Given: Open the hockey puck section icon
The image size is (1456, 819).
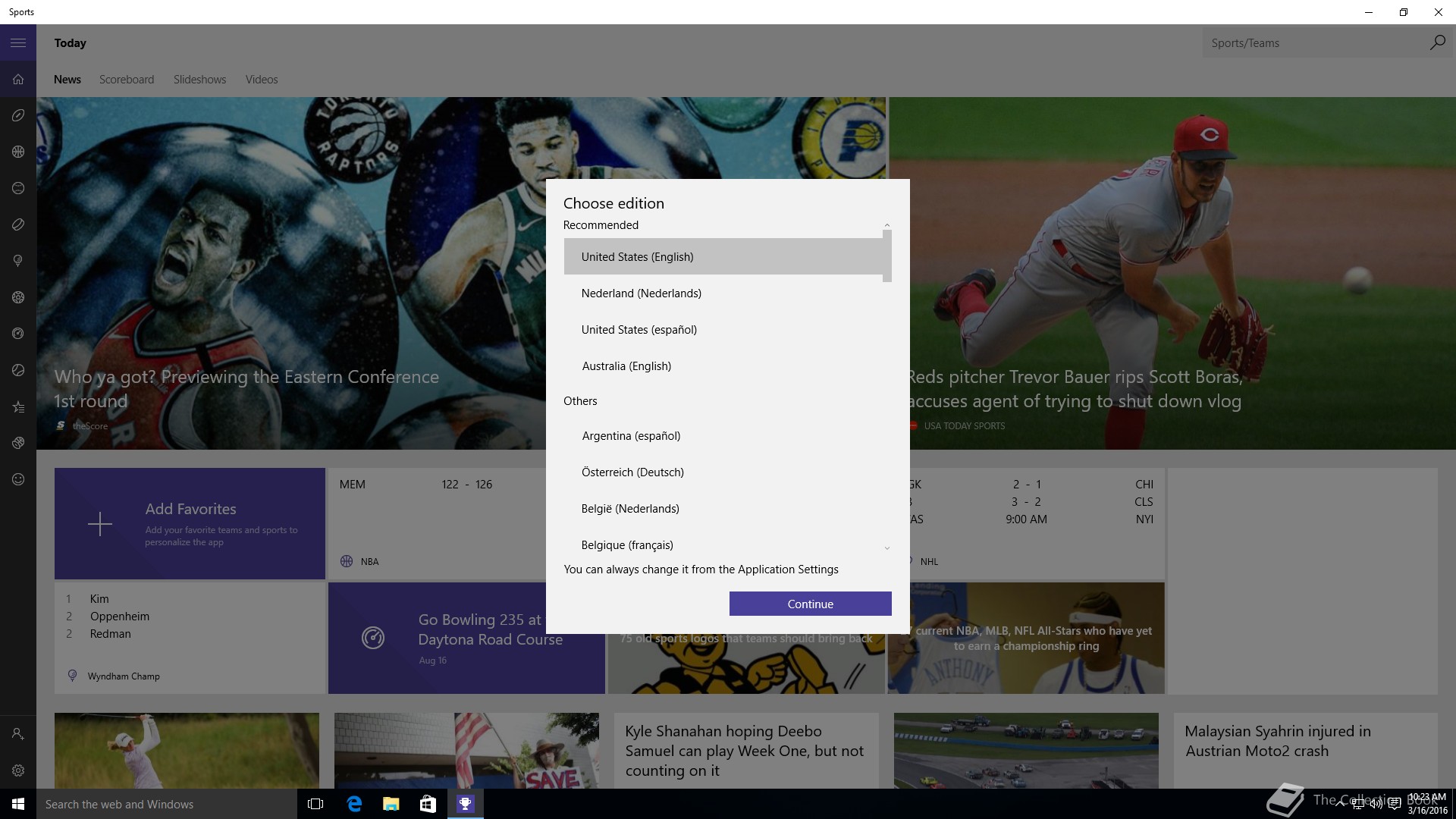Looking at the screenshot, I should click(18, 224).
